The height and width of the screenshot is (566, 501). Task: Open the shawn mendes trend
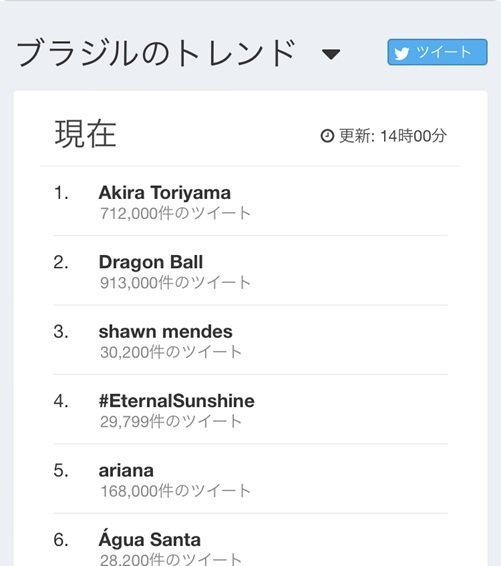point(166,331)
